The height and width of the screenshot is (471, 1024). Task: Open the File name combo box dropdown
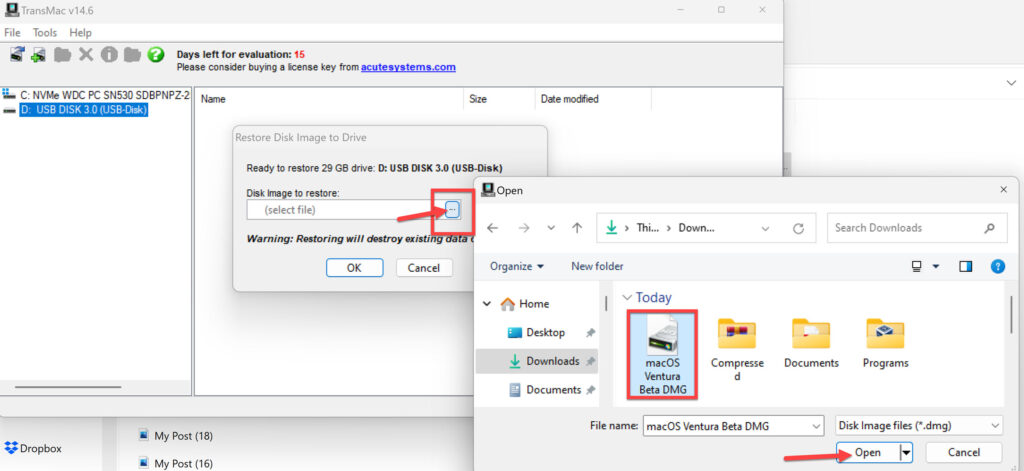(x=816, y=426)
